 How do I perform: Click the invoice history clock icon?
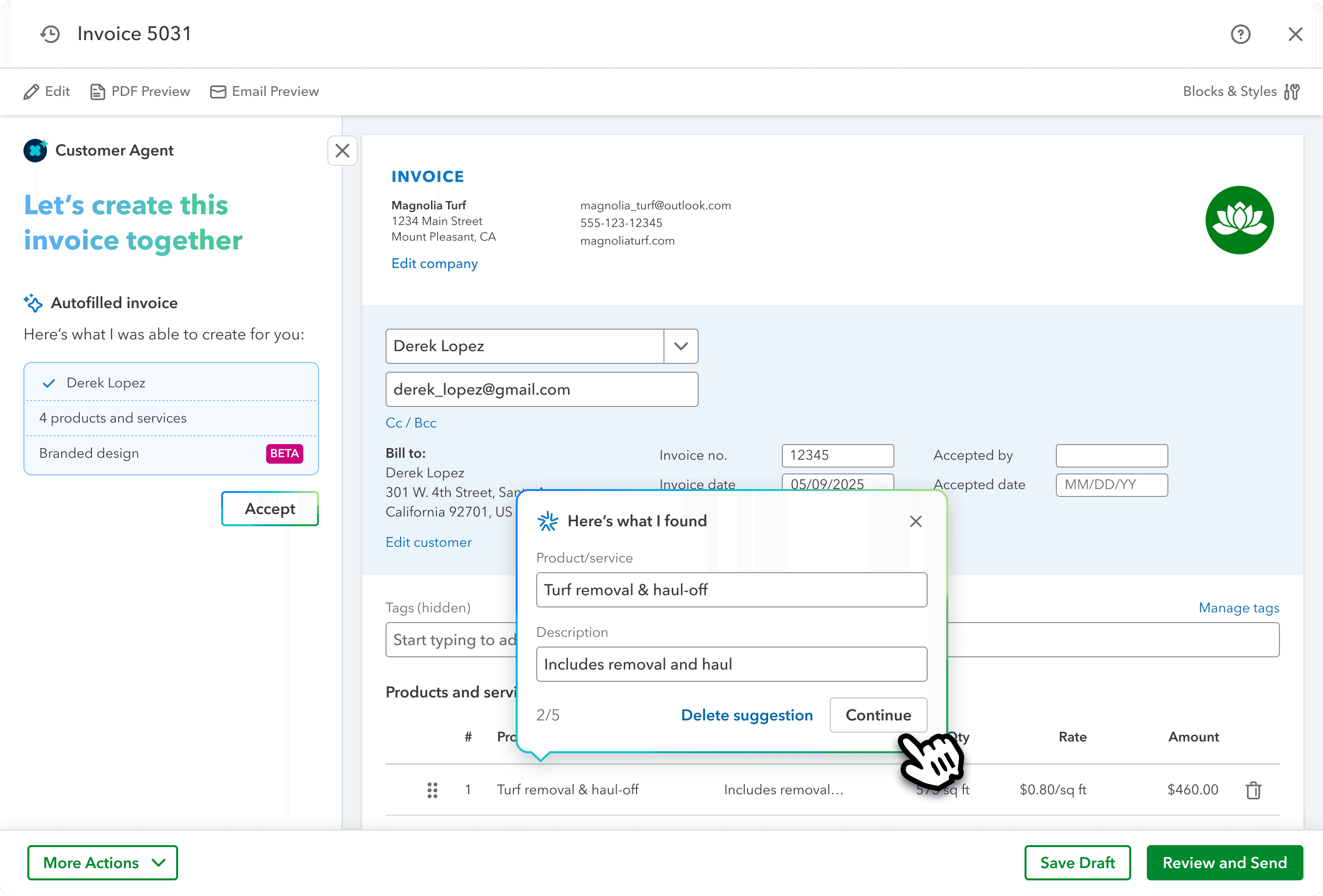tap(50, 34)
